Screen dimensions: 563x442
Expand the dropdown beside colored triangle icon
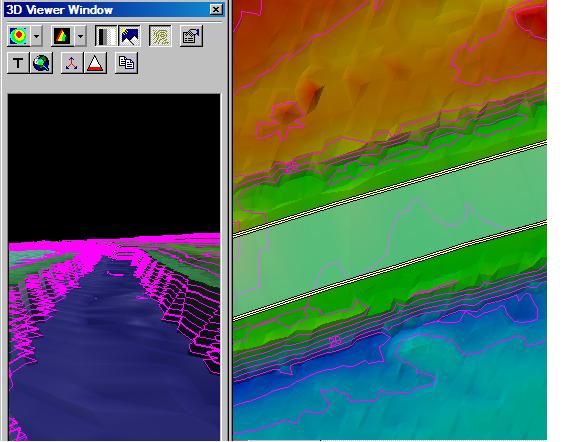tap(80, 36)
